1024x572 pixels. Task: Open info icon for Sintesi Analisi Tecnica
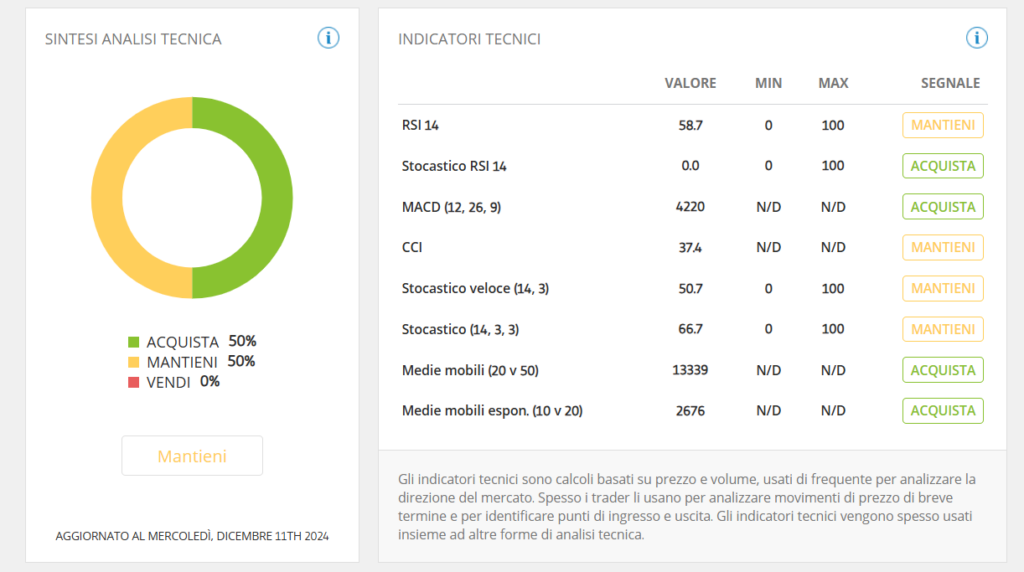(328, 38)
